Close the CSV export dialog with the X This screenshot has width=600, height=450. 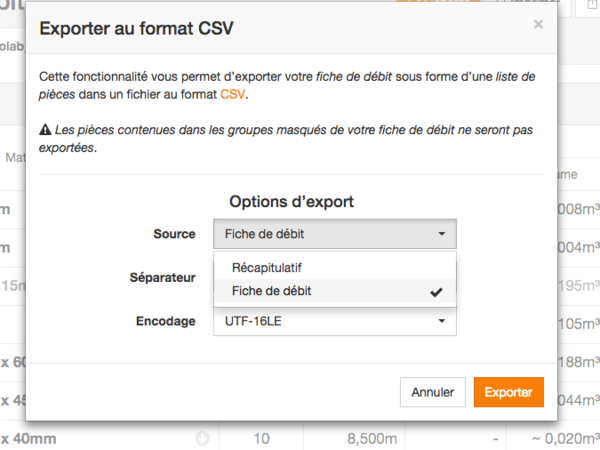(x=538, y=25)
